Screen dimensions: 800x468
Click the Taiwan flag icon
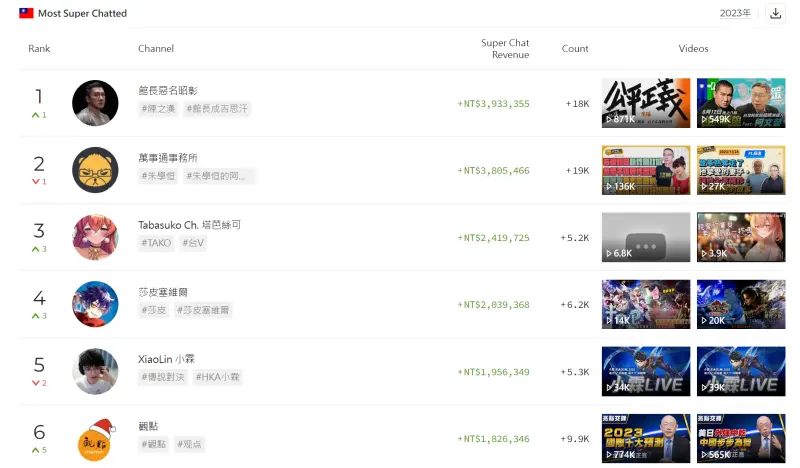click(26, 13)
